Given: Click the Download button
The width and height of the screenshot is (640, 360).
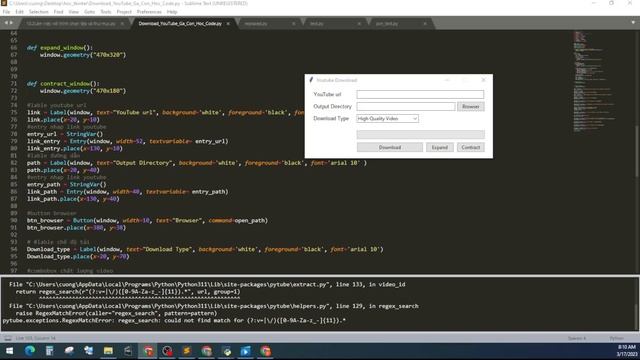Looking at the screenshot, I should tap(390, 147).
